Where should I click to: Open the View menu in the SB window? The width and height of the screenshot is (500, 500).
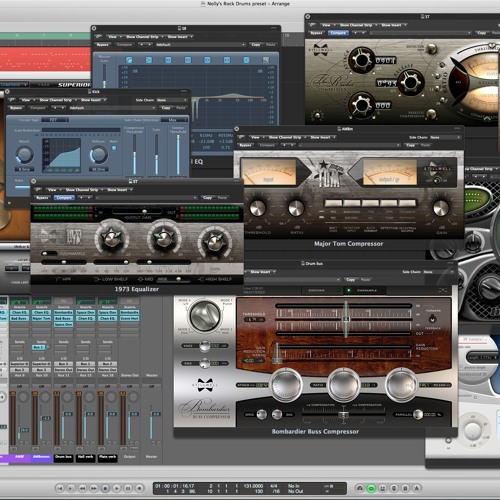[x=114, y=37]
